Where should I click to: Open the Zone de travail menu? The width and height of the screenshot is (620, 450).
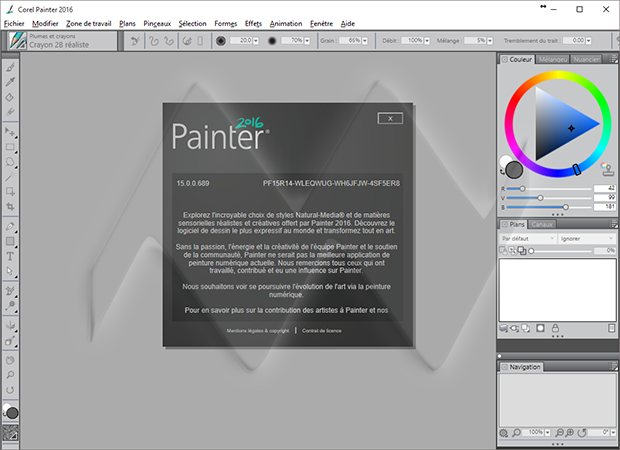(x=89, y=24)
